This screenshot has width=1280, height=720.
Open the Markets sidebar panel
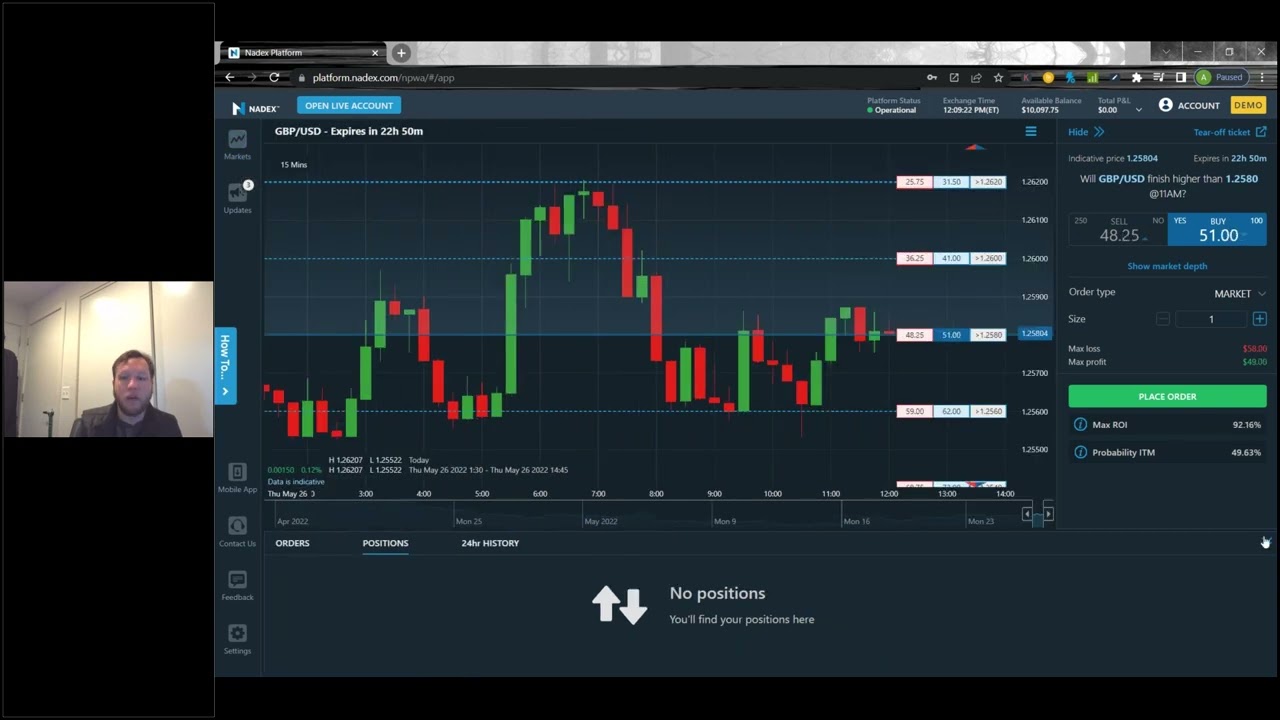tap(237, 145)
